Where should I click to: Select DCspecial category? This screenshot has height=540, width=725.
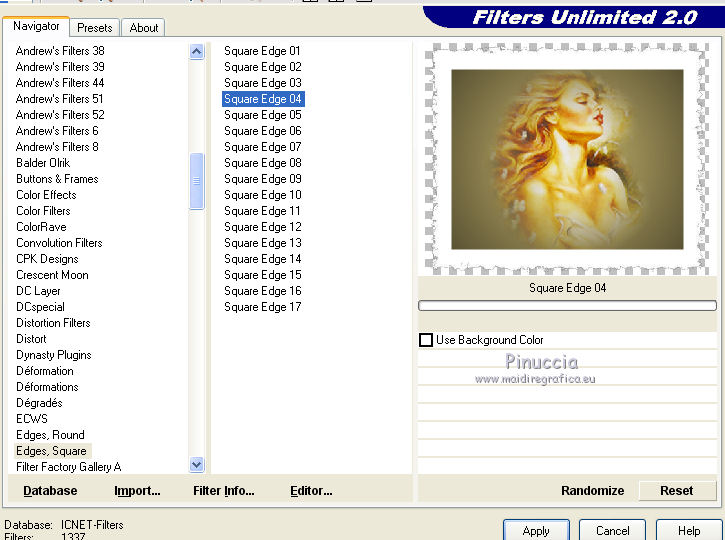click(40, 307)
